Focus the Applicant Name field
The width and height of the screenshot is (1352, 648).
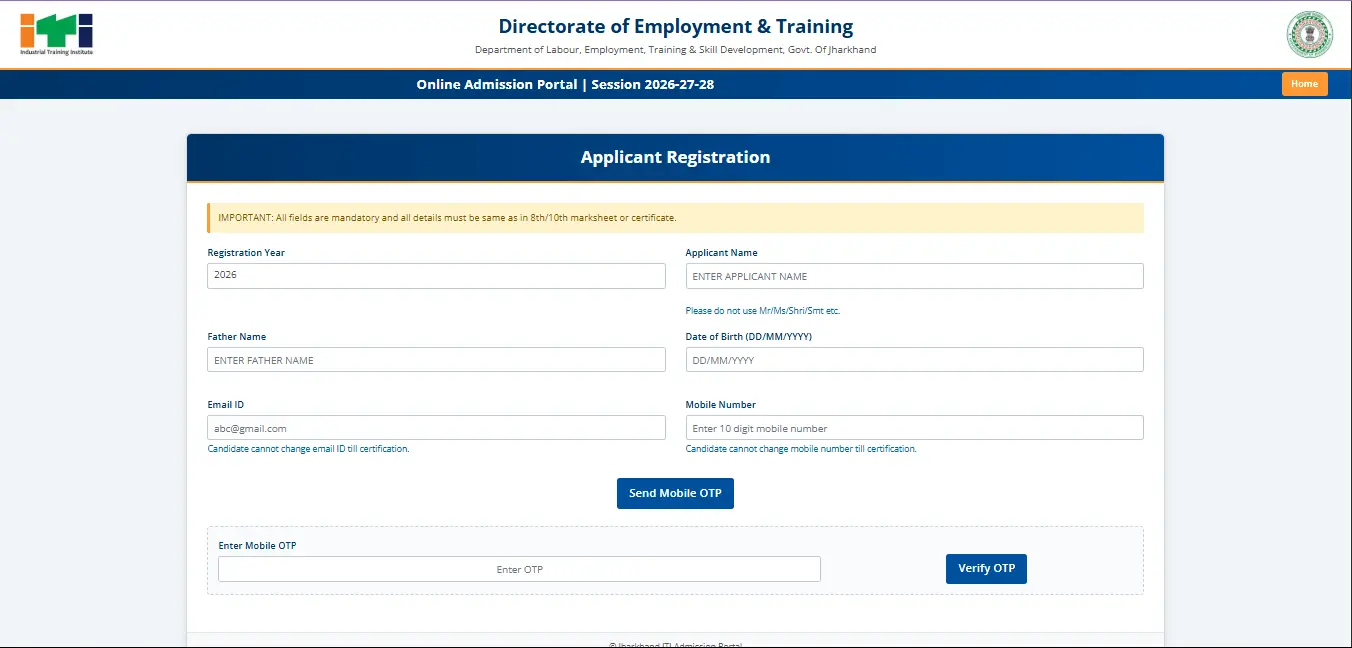click(914, 276)
